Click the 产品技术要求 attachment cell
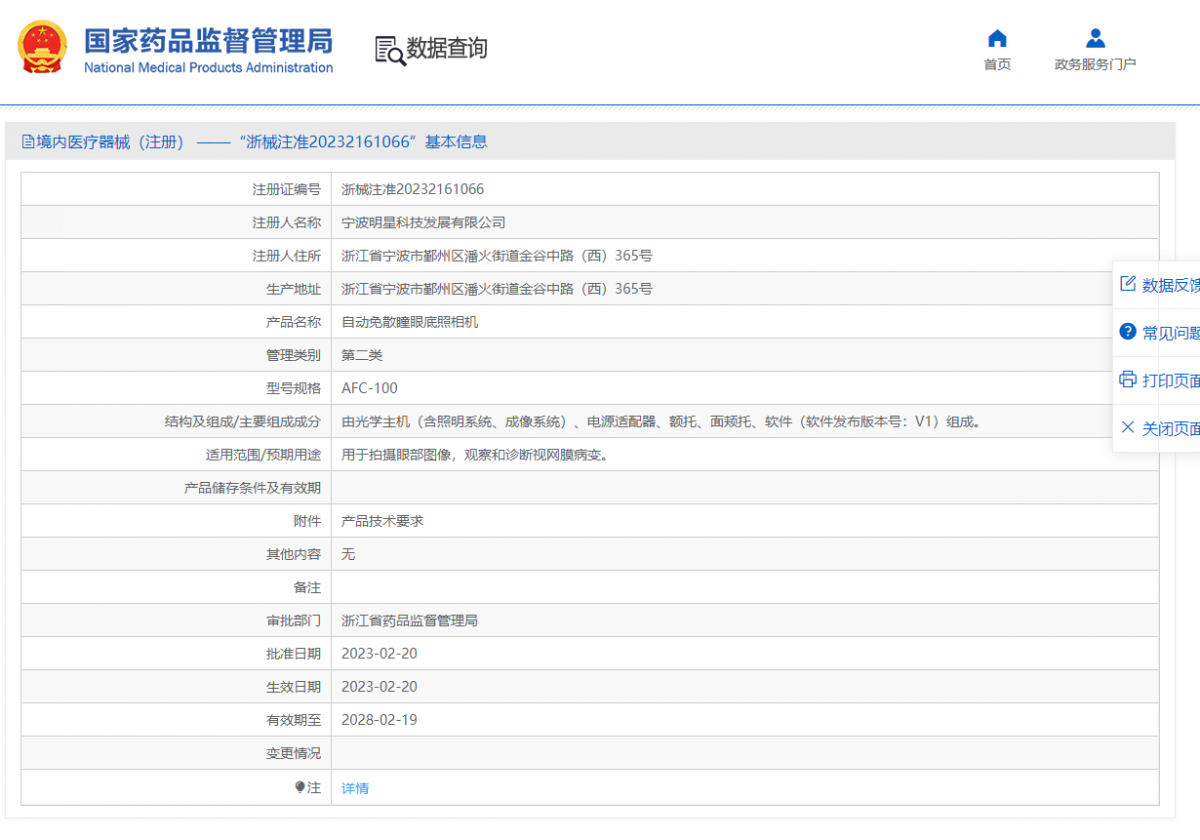The width and height of the screenshot is (1200, 840). (382, 521)
